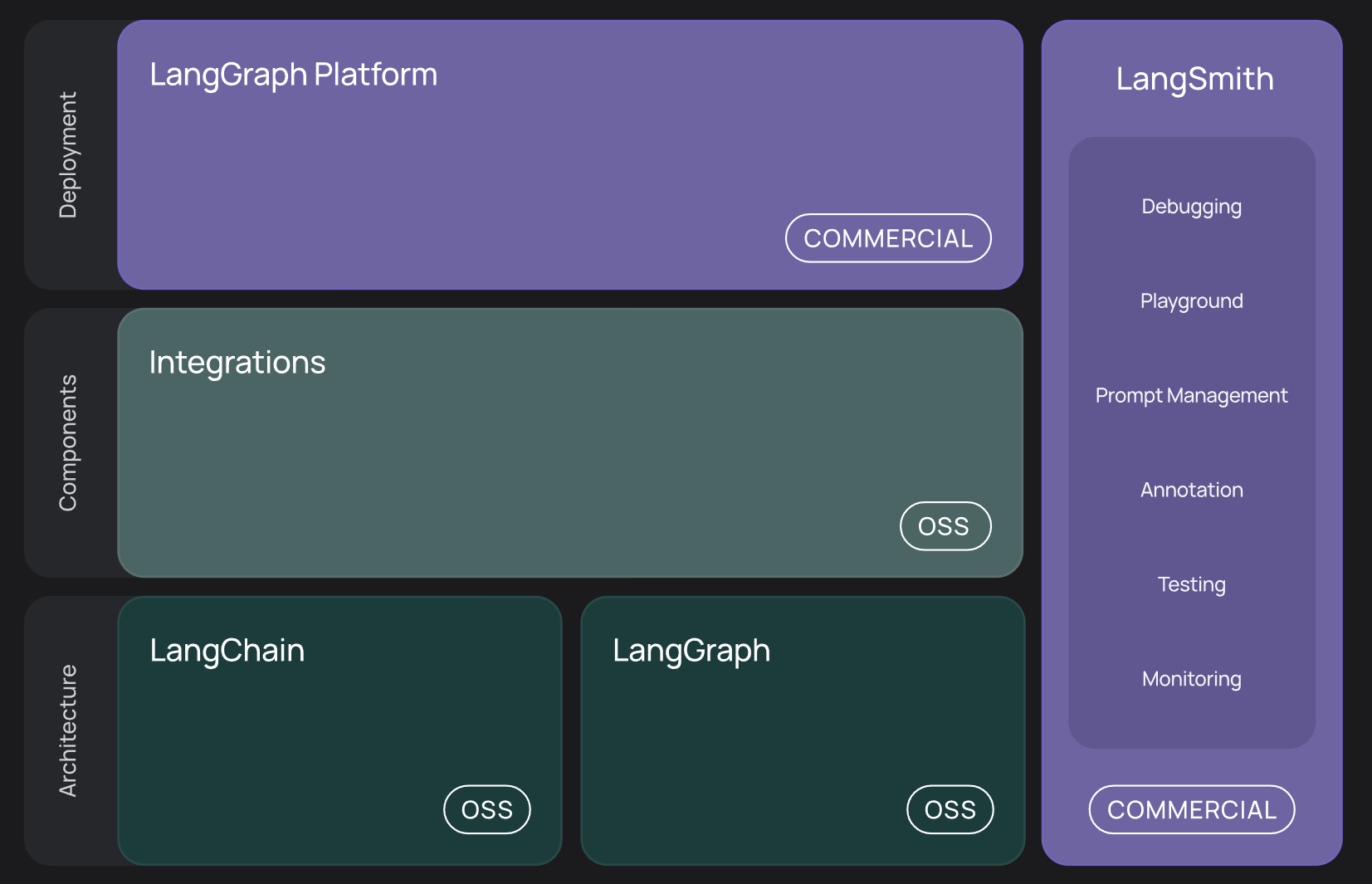
Task: Select the OSS badge on LangChain
Action: [x=486, y=809]
